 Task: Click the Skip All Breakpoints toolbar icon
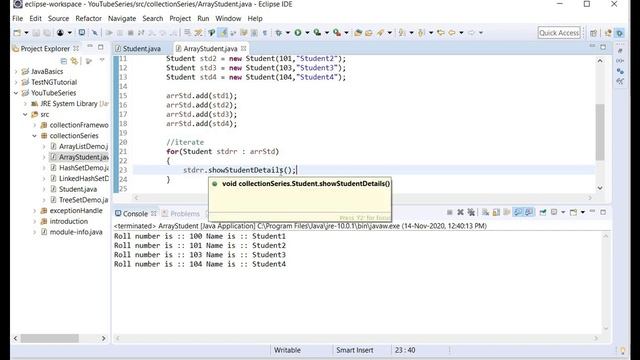pos(95,33)
